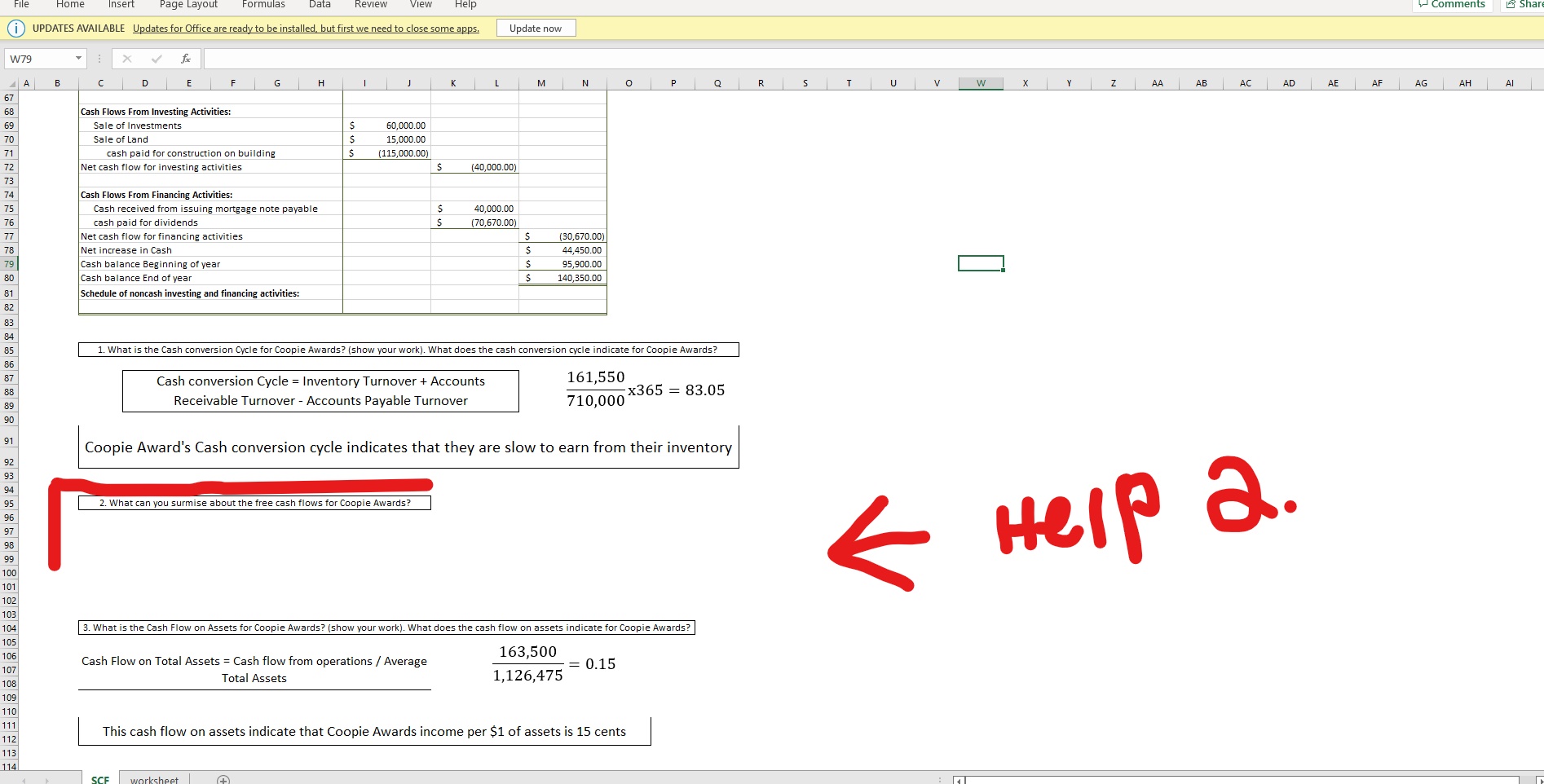Select the question 1 Cash conversion Cycle cell
Image resolution: width=1544 pixels, height=784 pixels.
pyautogui.click(x=408, y=350)
